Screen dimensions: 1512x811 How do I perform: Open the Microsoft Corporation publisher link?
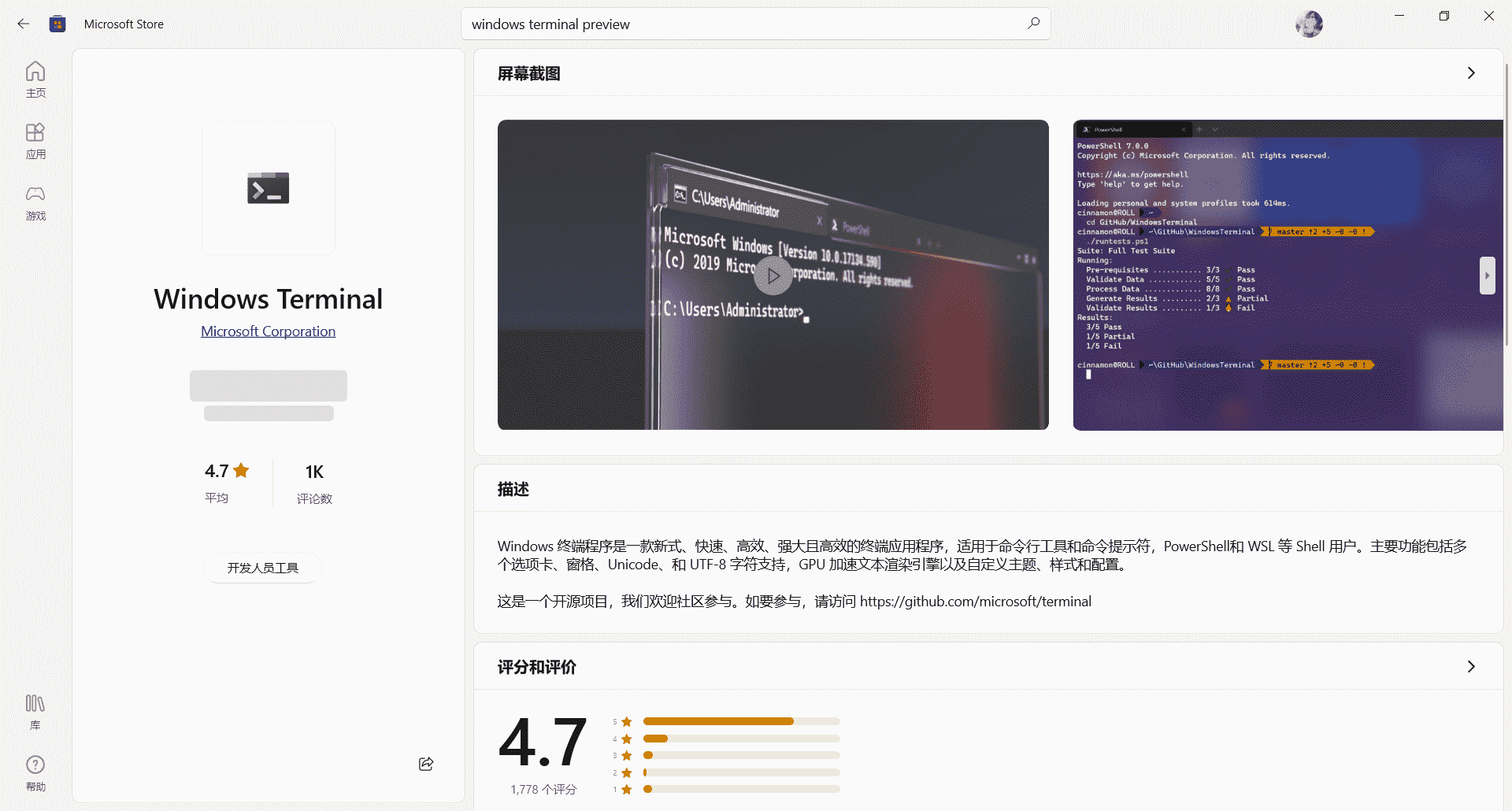click(x=269, y=331)
